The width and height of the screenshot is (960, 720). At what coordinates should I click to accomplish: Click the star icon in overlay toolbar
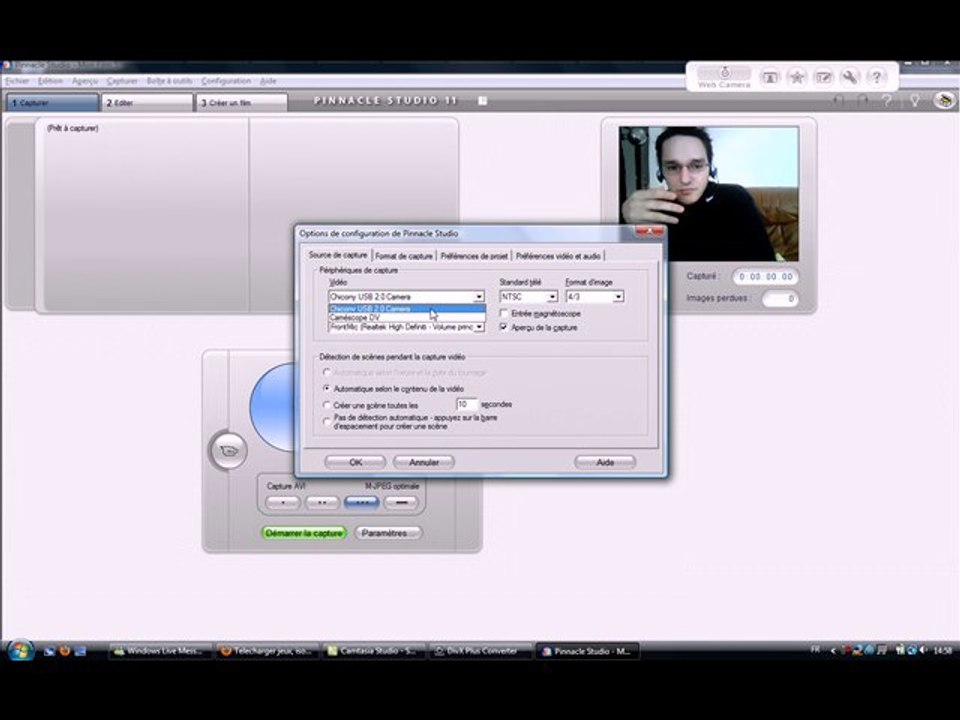797,77
